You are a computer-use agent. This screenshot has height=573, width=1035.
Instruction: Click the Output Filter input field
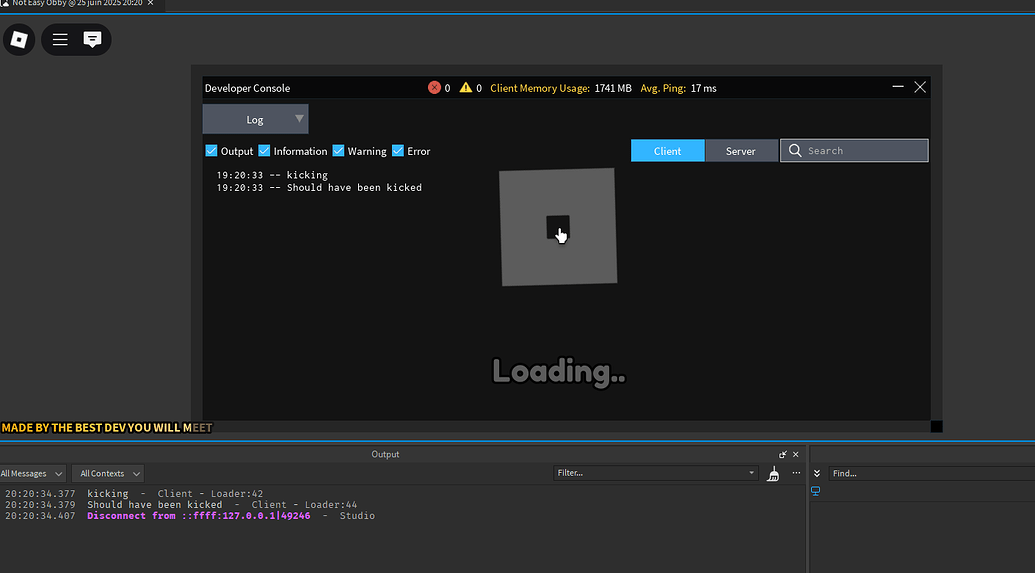coord(655,473)
